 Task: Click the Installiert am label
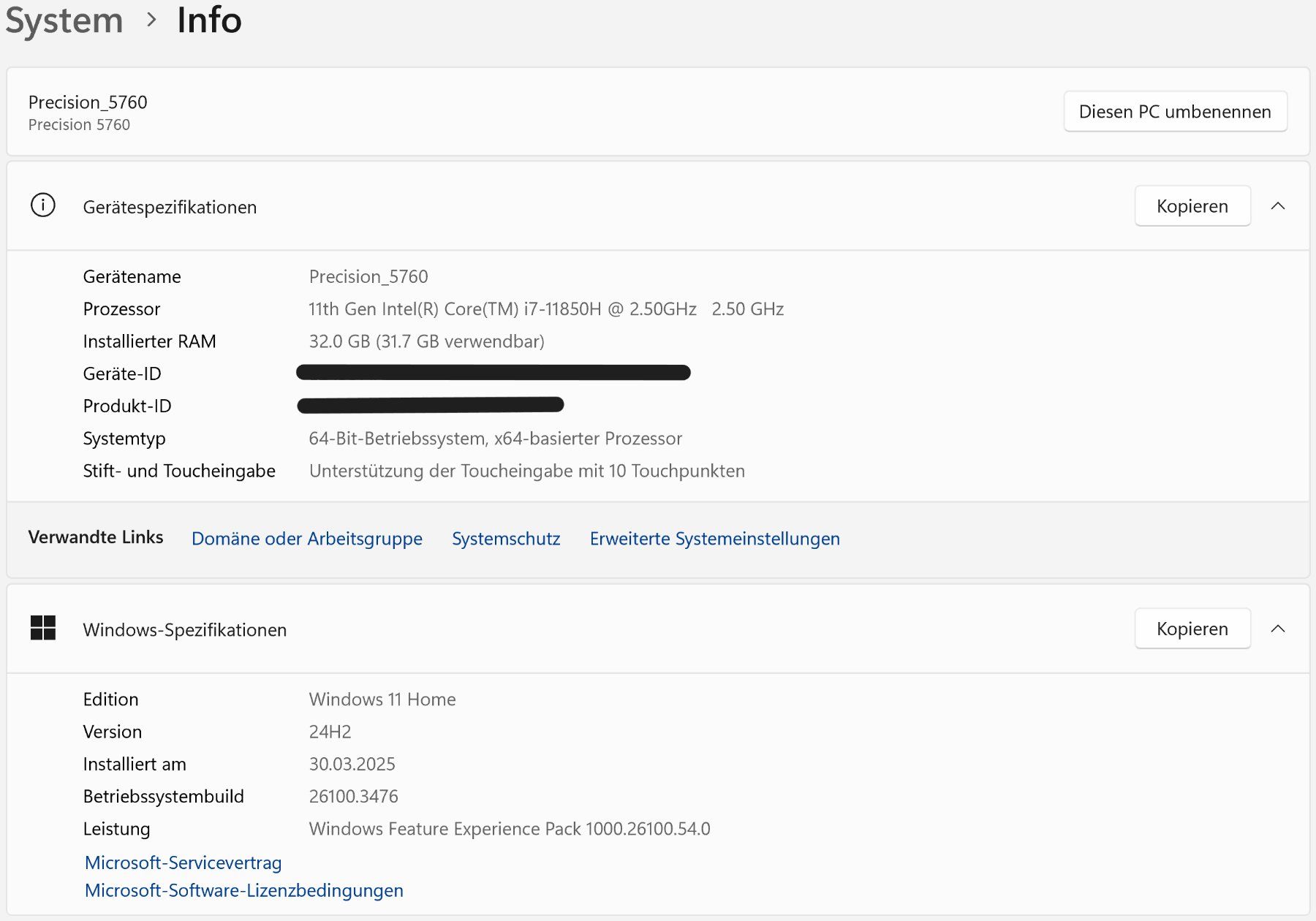tap(135, 764)
